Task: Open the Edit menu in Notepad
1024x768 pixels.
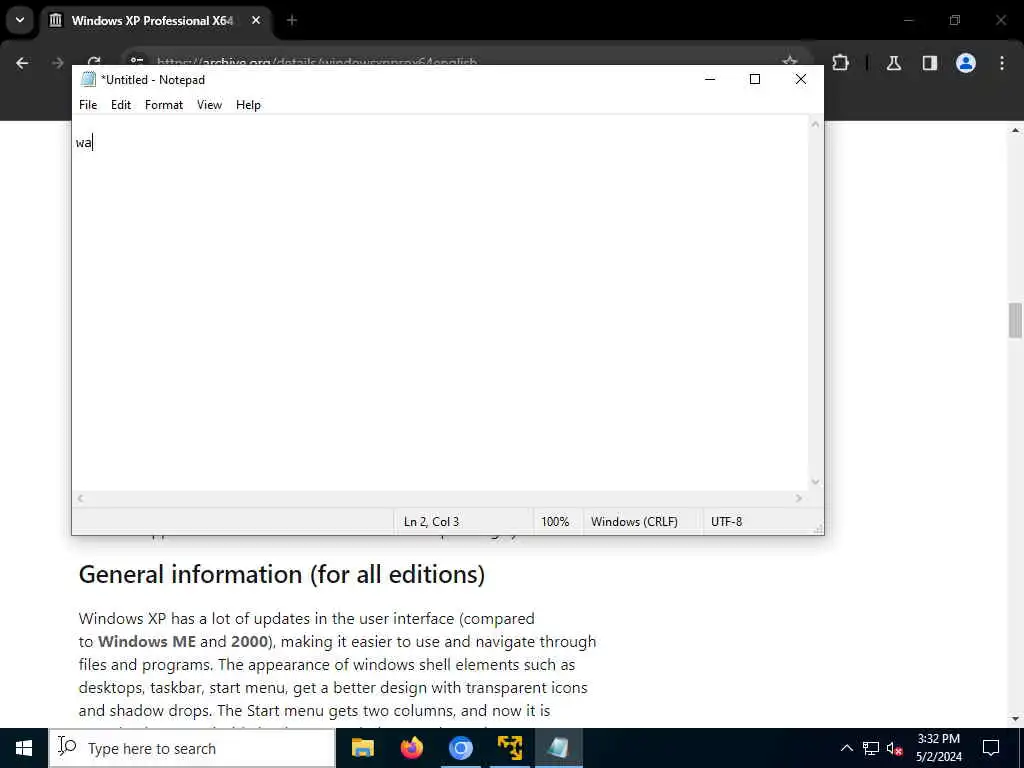Action: coord(121,104)
